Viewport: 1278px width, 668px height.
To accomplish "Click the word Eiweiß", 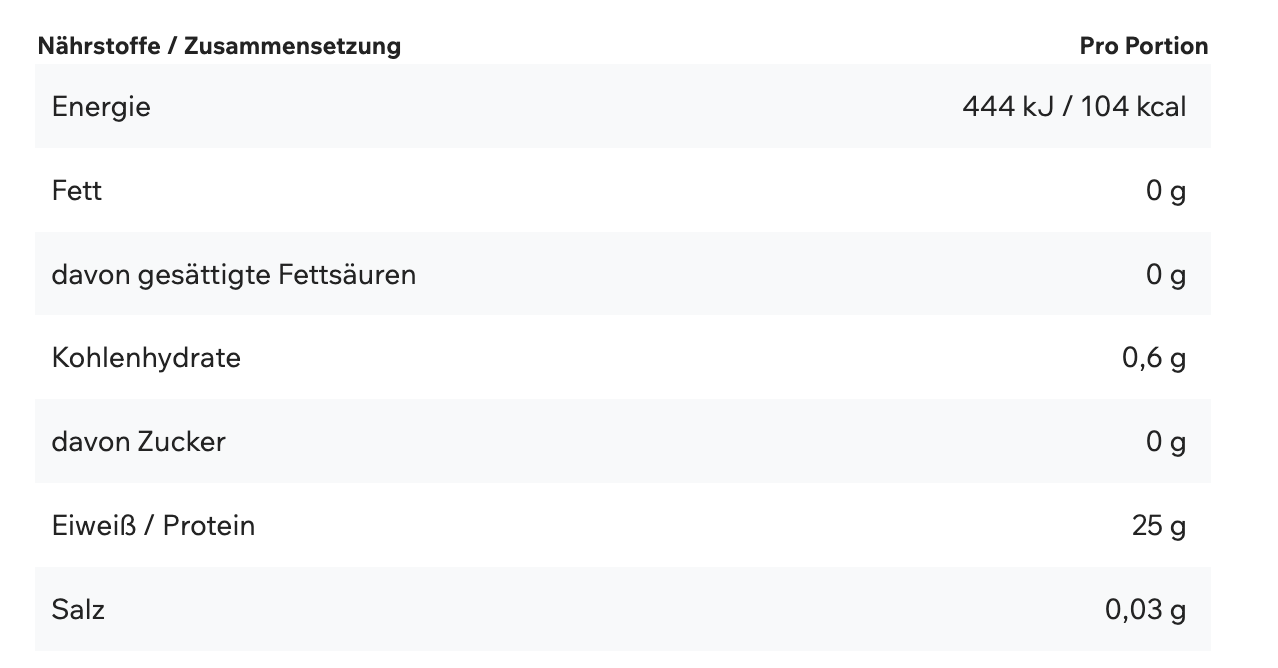I will point(93,526).
